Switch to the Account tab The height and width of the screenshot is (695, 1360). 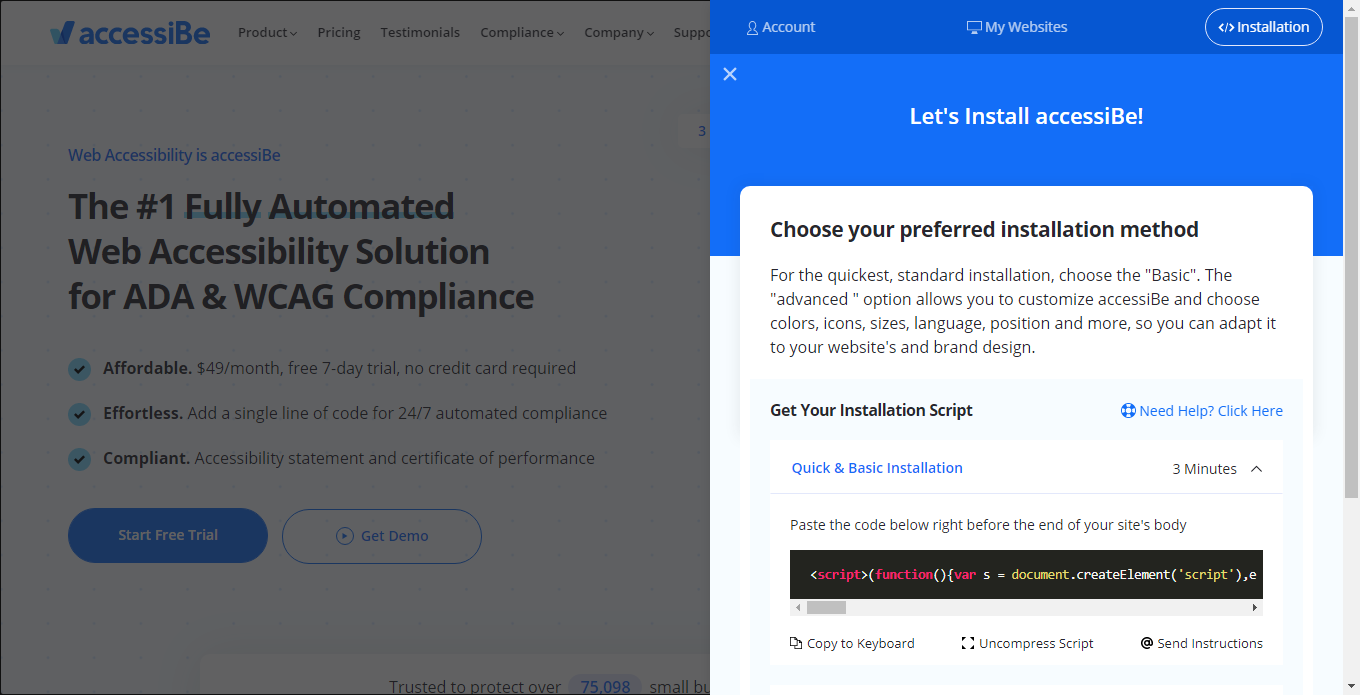(781, 28)
